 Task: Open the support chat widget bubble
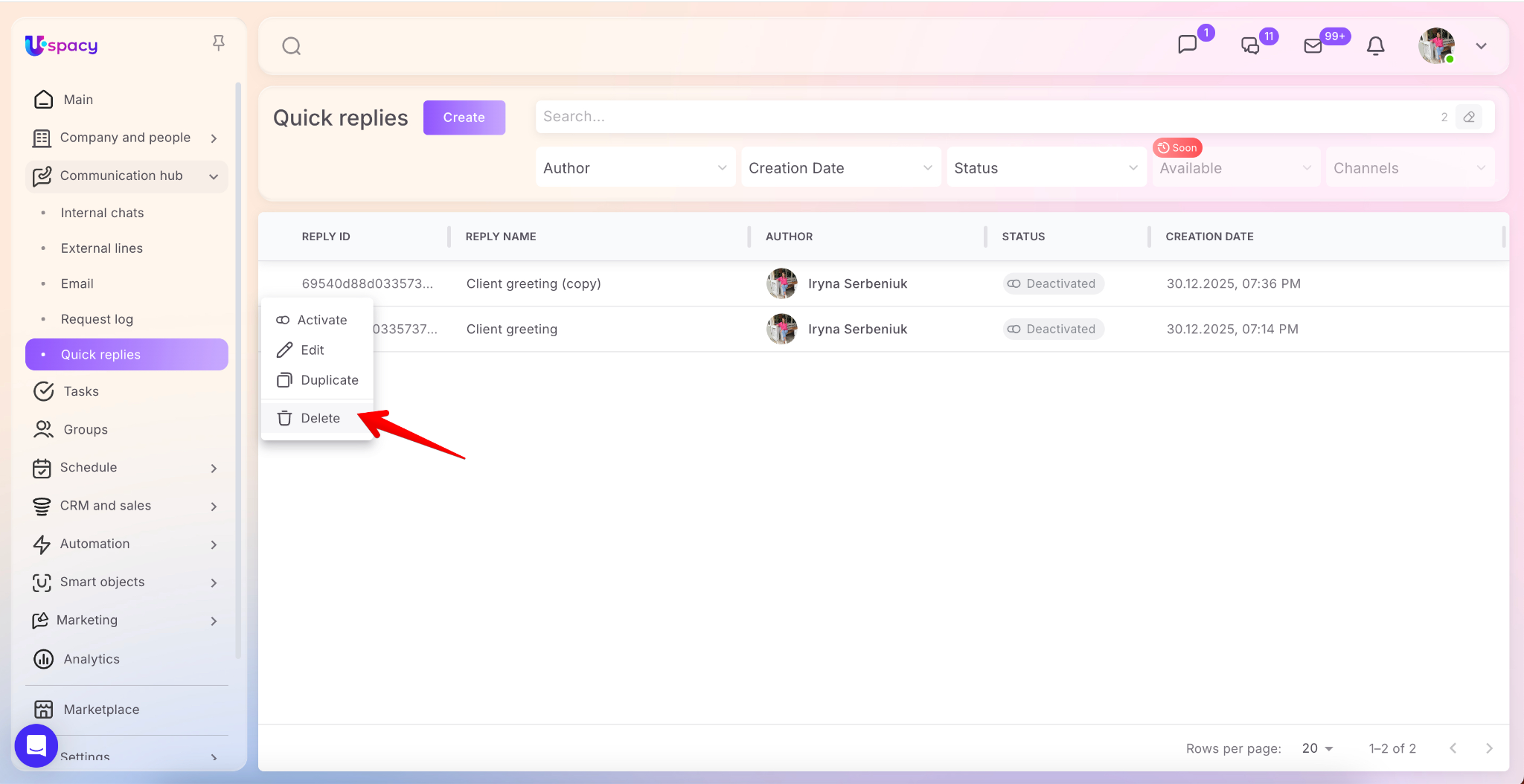point(36,745)
